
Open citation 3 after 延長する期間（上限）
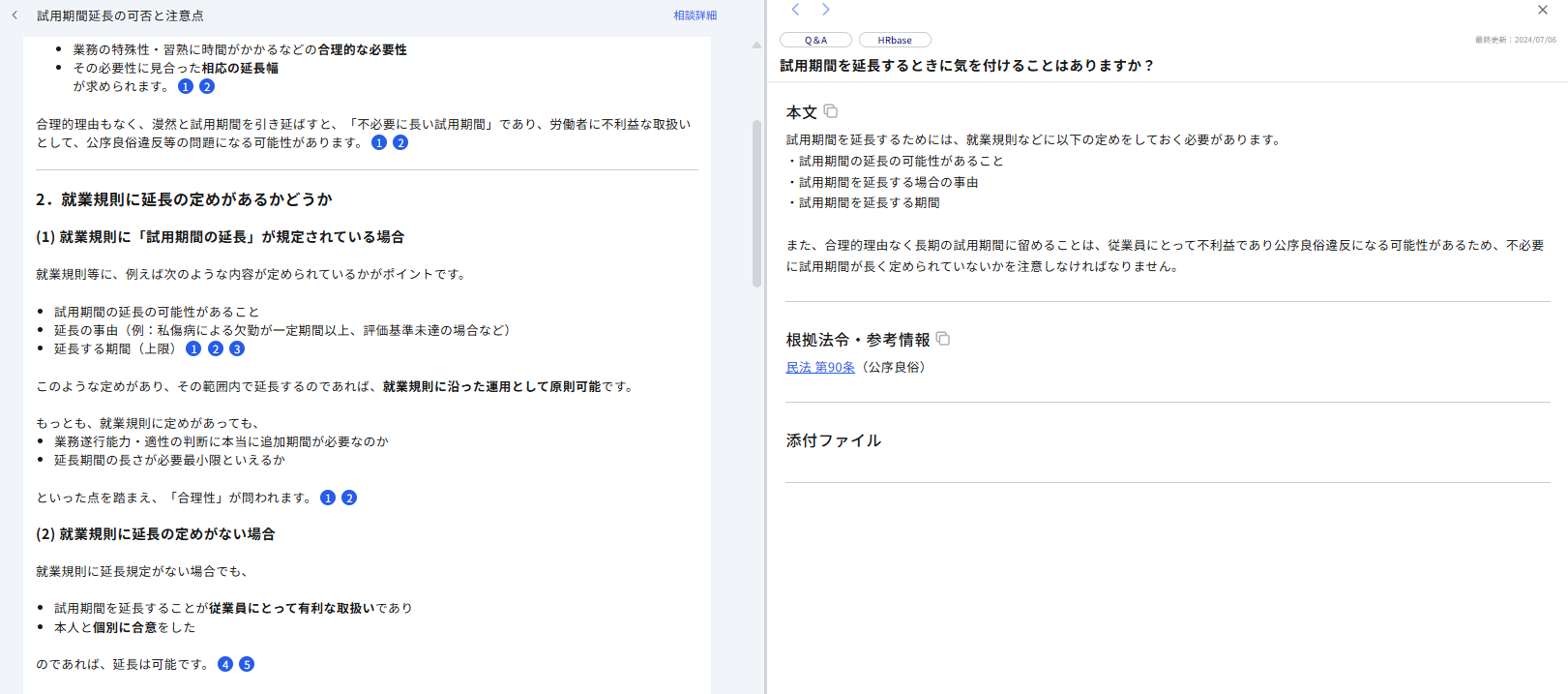(x=237, y=348)
